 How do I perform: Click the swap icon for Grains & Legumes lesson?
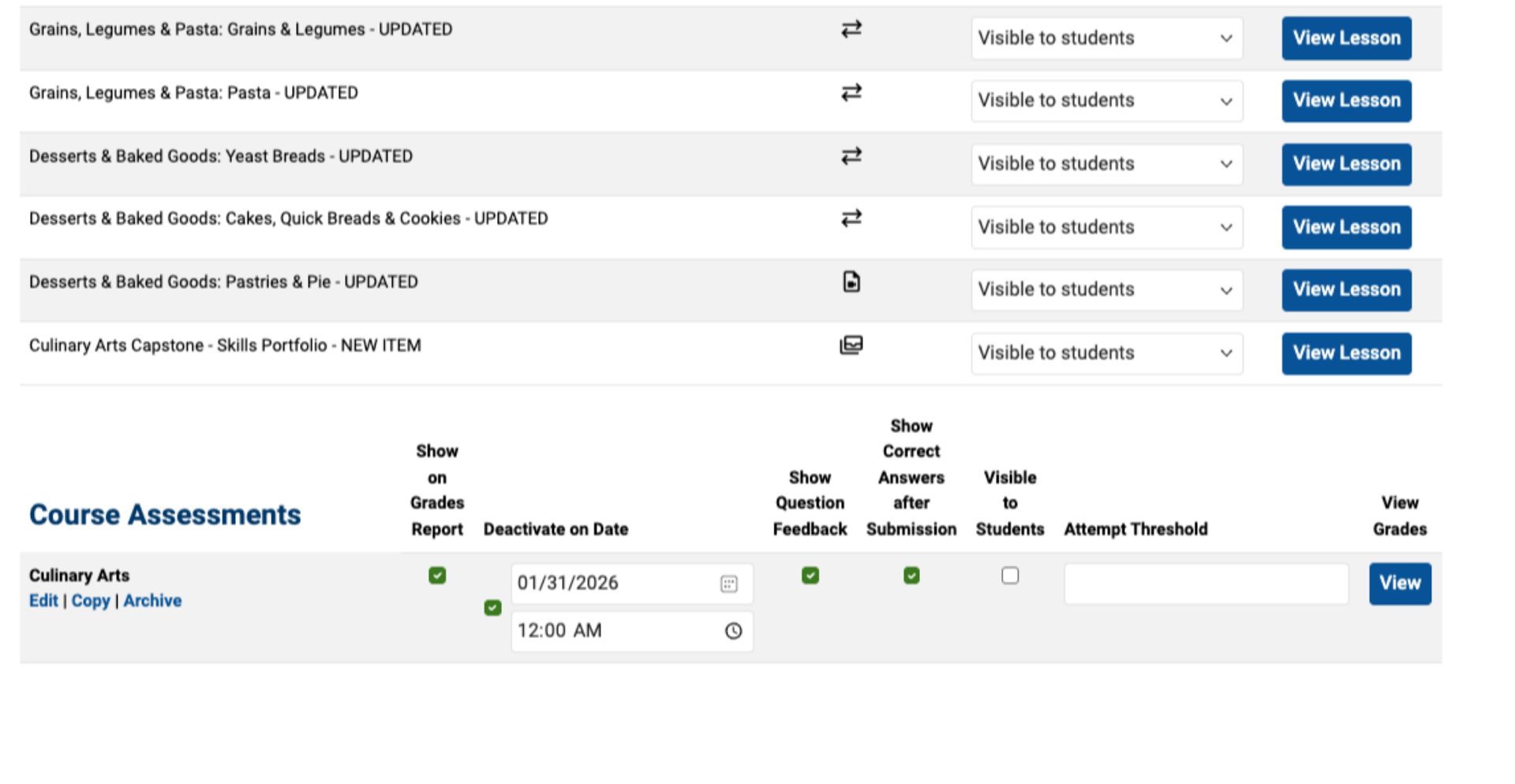point(851,29)
